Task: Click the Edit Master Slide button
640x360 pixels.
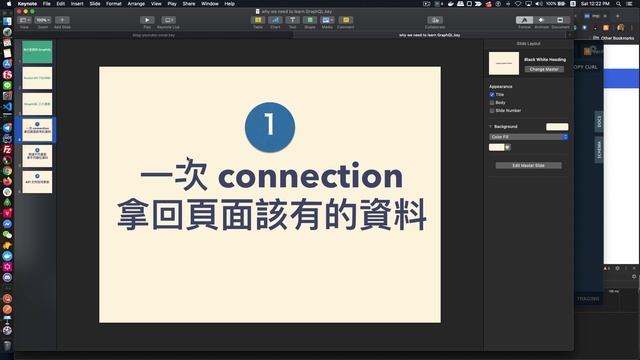Action: coord(528,166)
